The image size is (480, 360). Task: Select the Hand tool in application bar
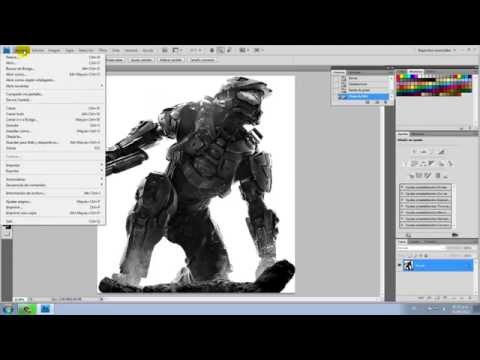coord(212,50)
